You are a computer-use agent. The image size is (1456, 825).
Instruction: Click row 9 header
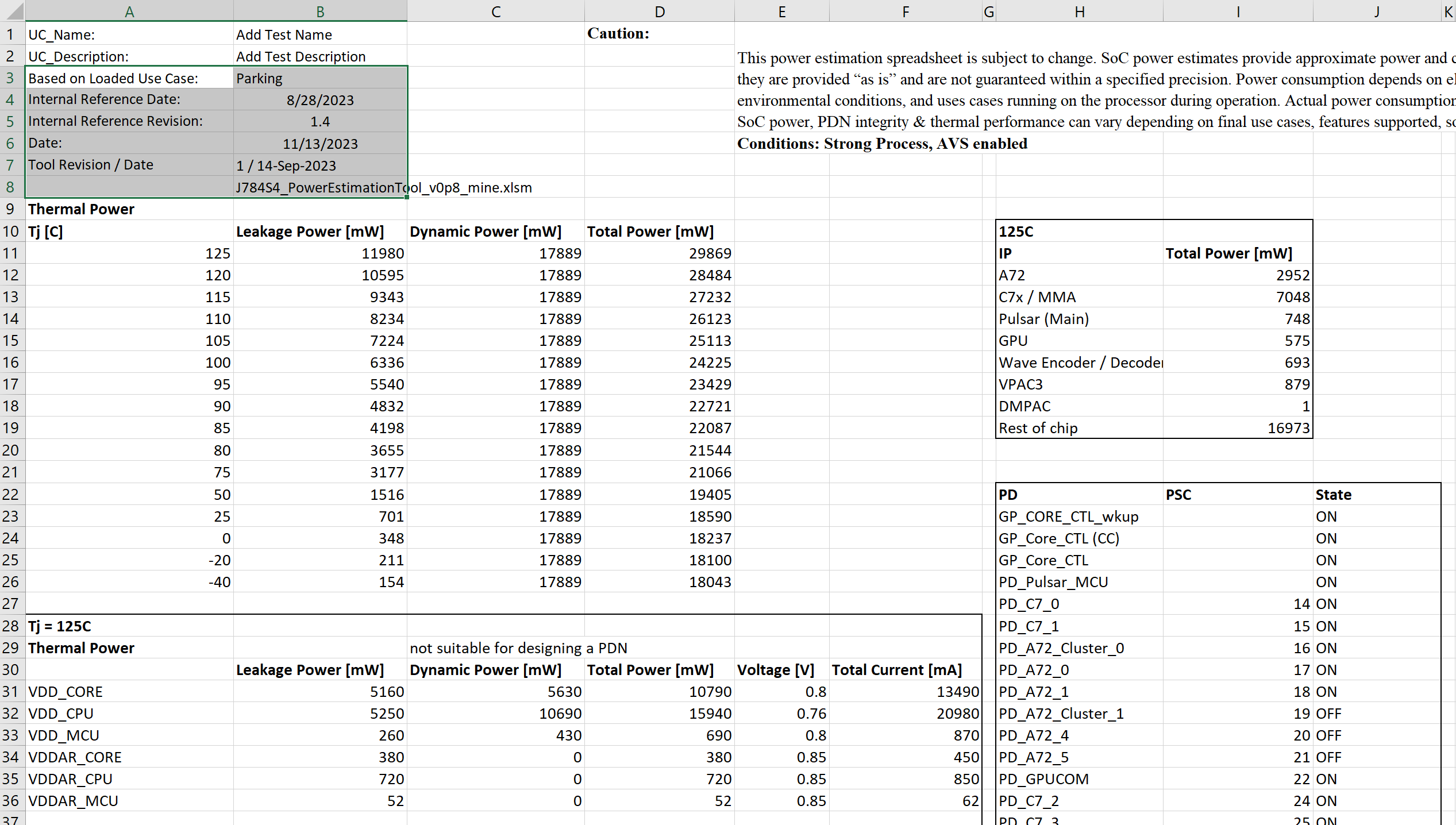click(11, 209)
